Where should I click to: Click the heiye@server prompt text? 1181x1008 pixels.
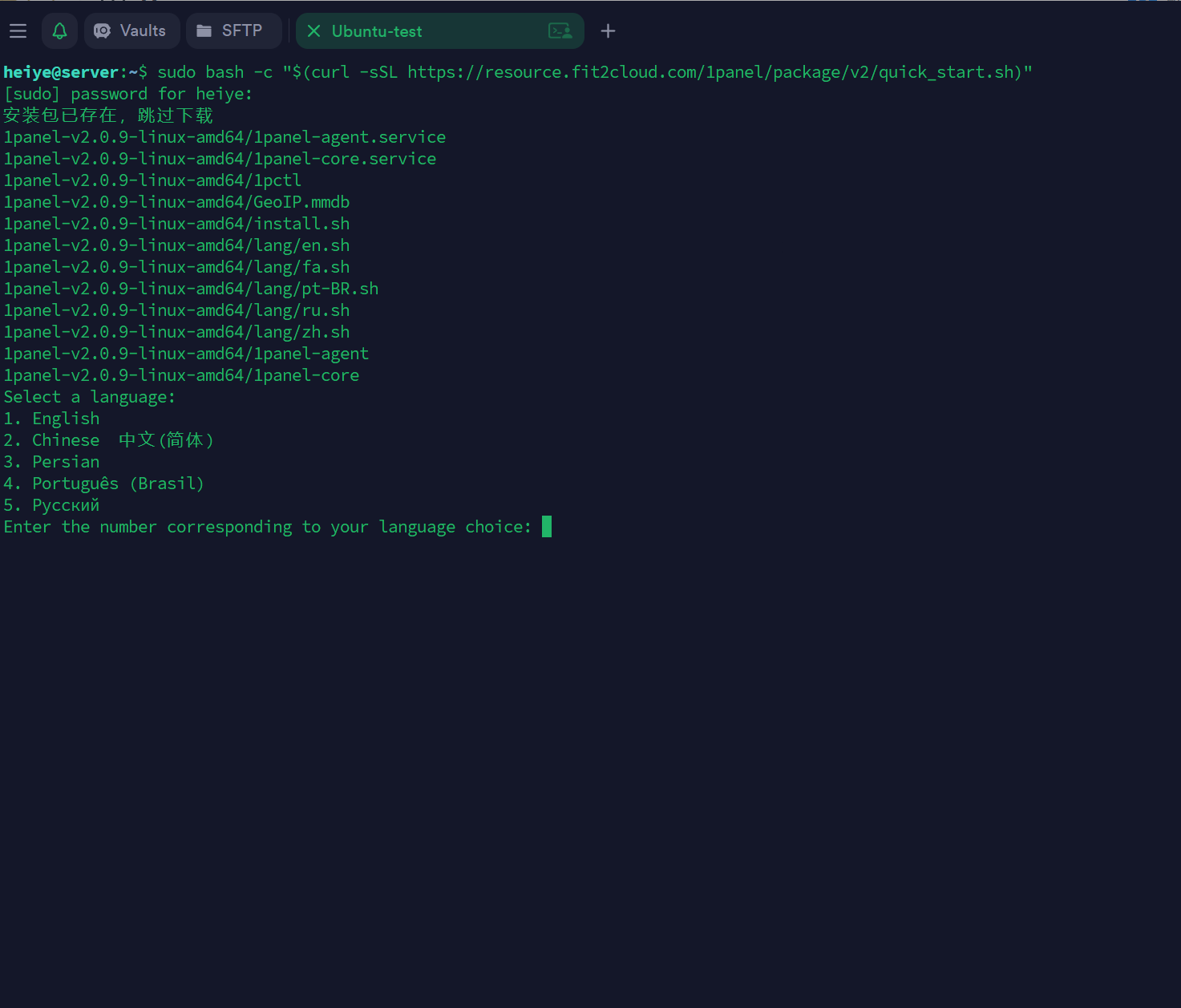tap(61, 72)
